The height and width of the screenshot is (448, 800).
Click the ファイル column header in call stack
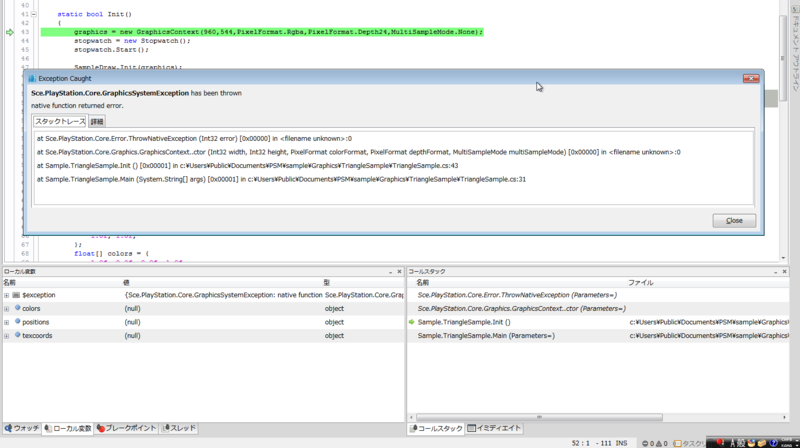click(707, 283)
